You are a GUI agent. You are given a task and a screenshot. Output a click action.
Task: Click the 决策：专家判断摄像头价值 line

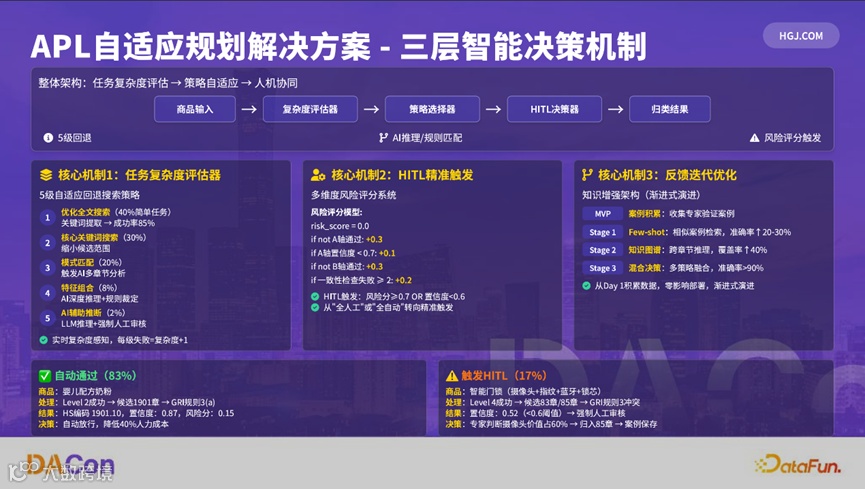coord(551,424)
